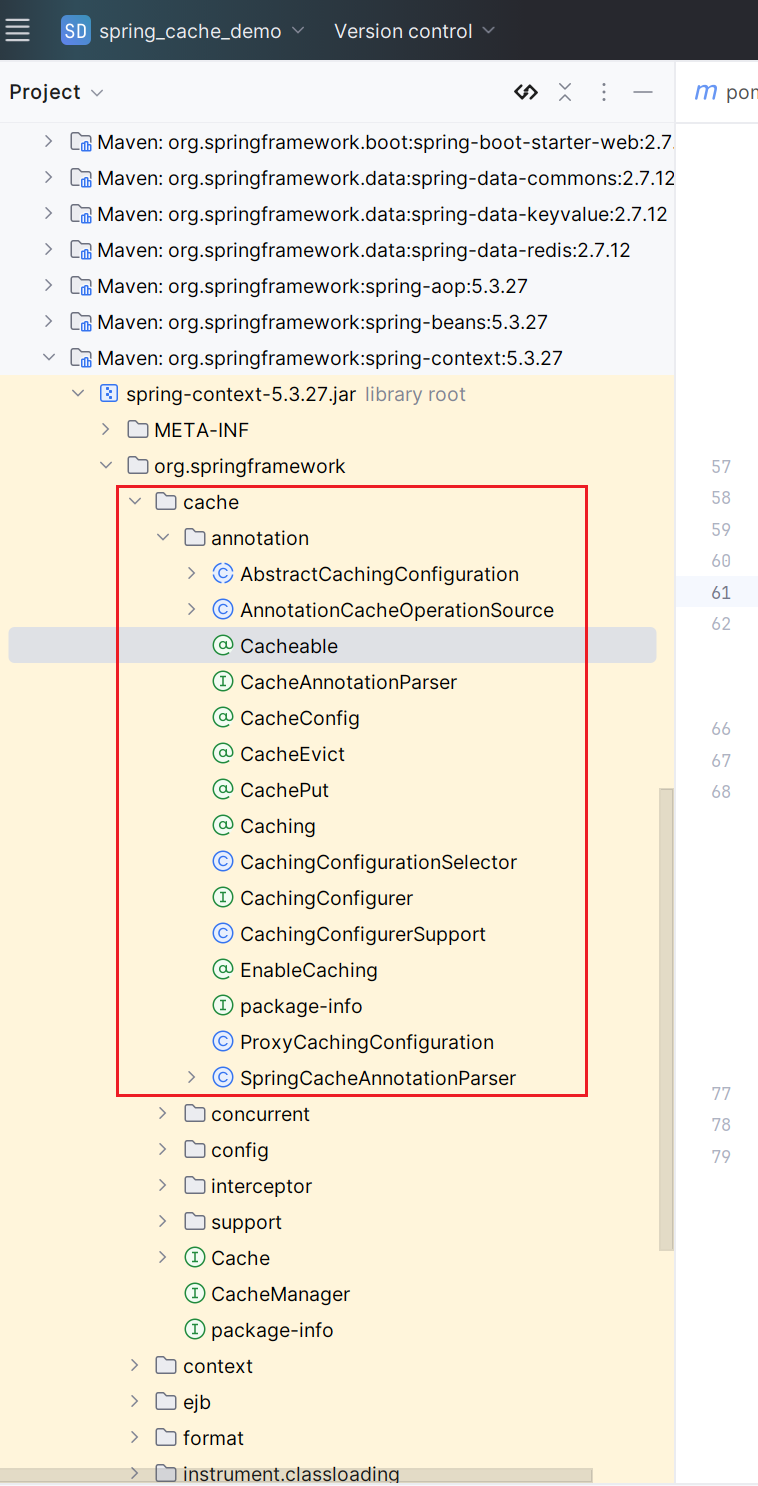
Task: Select AnnotationCacheOperationSource in the tree
Action: pyautogui.click(x=397, y=610)
